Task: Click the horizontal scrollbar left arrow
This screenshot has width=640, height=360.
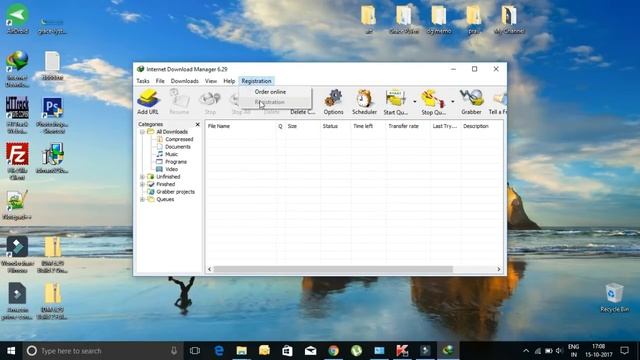Action: [209, 269]
